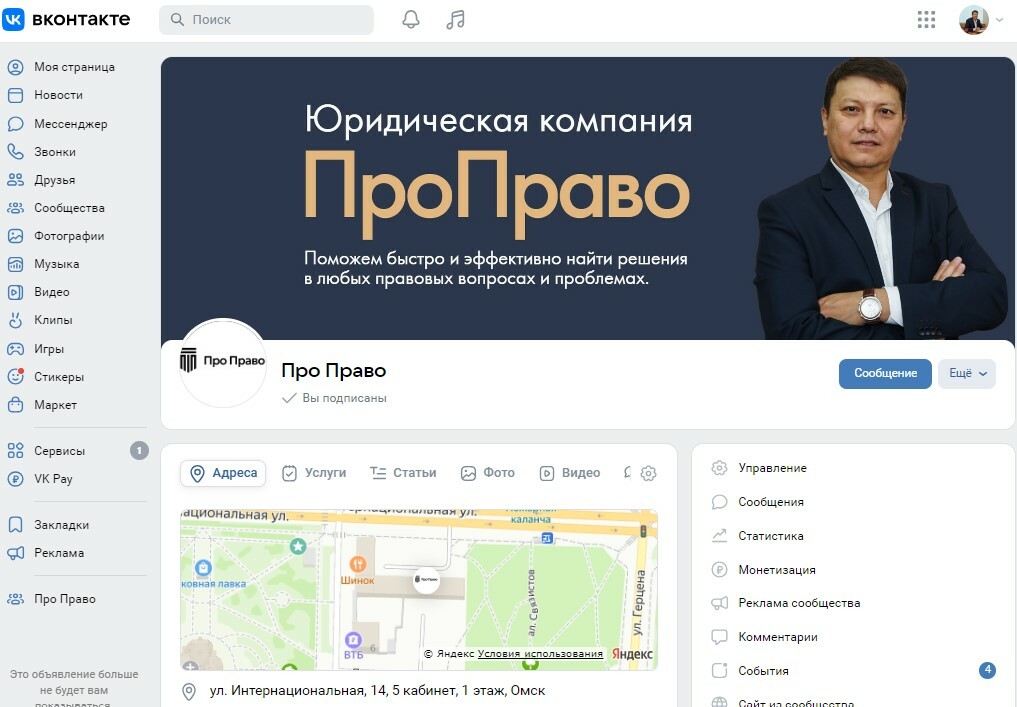Open the music note player icon
The height and width of the screenshot is (707, 1017).
pyautogui.click(x=455, y=19)
